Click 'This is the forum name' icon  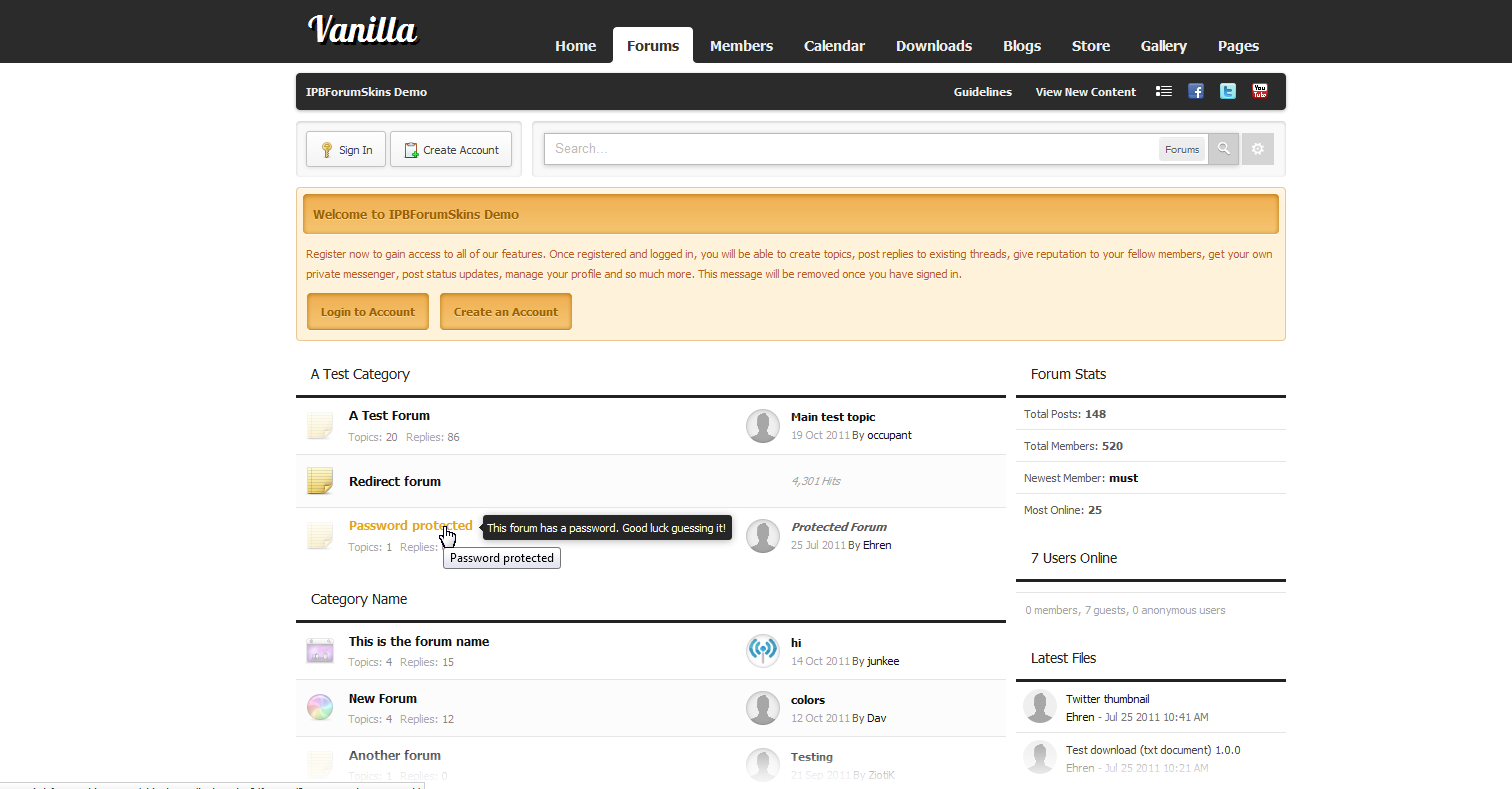tap(320, 651)
